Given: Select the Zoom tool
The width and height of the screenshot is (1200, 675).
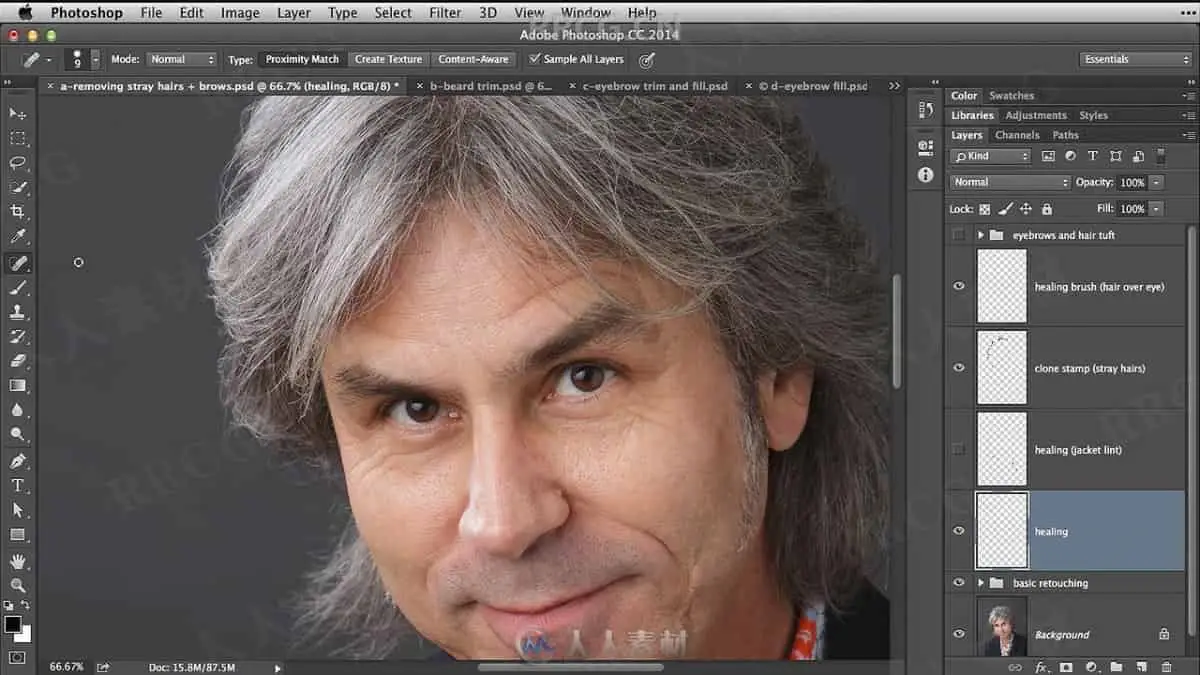Looking at the screenshot, I should 17,586.
